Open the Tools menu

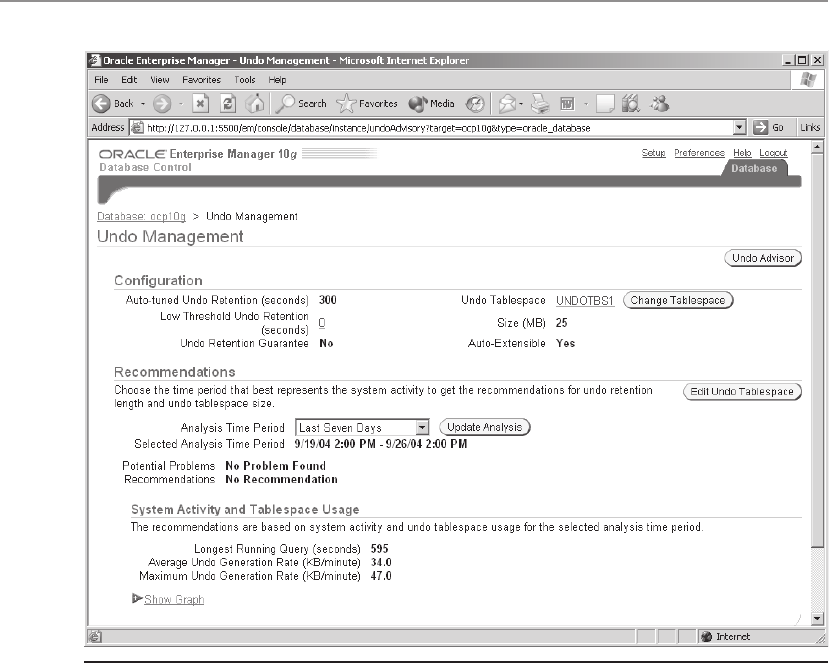click(x=245, y=80)
